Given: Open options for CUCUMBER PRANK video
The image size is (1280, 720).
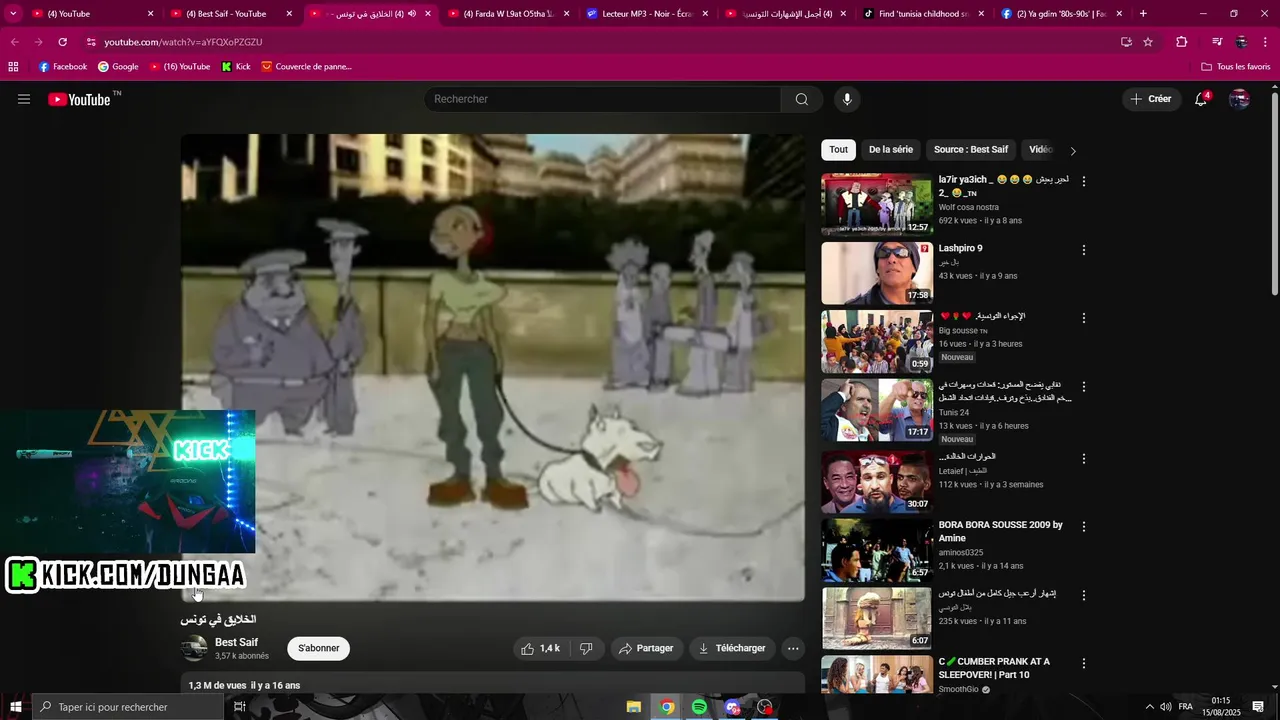Looking at the screenshot, I should pyautogui.click(x=1083, y=664).
